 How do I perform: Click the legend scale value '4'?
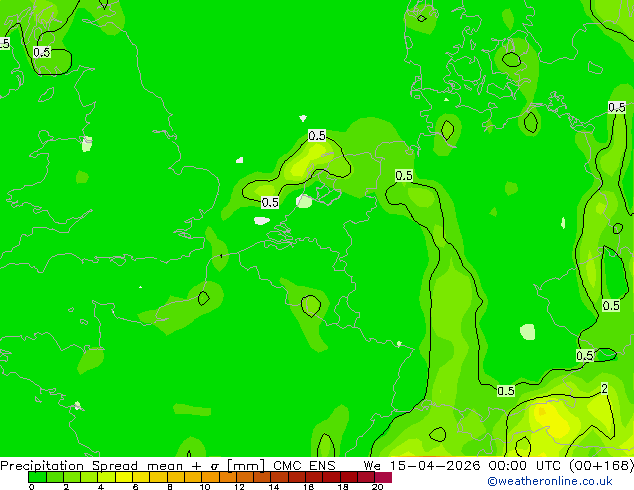101,487
